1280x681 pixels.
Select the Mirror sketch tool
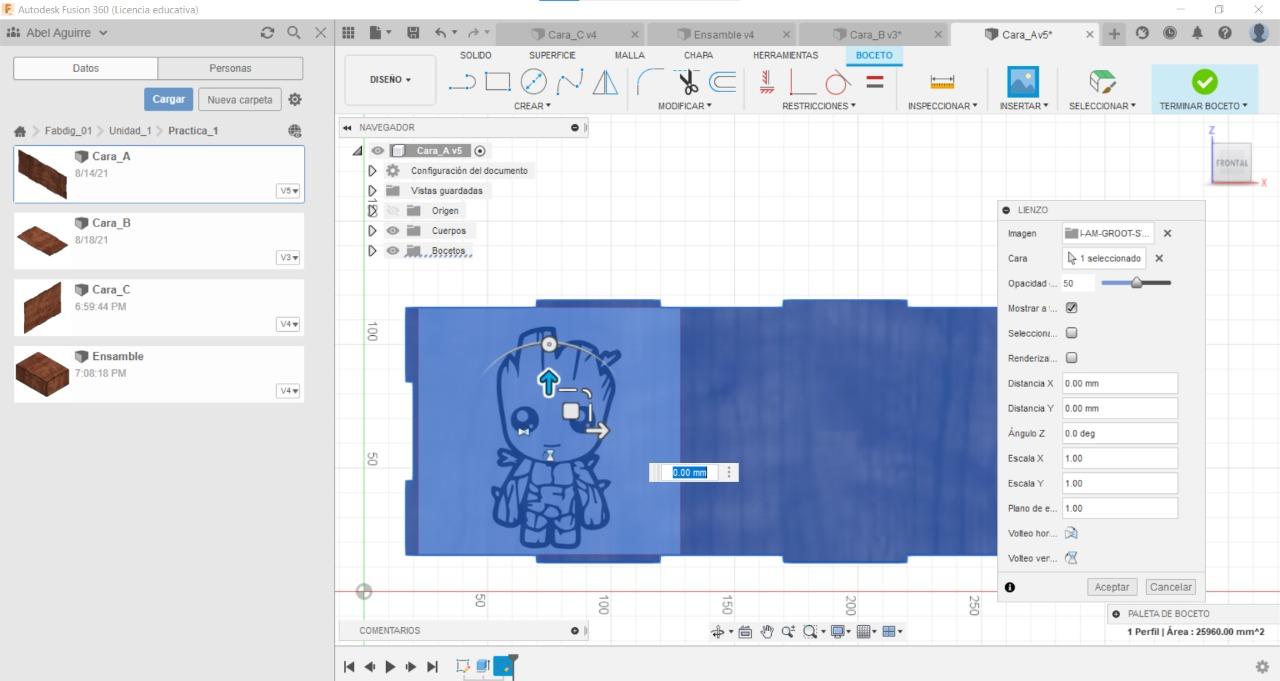[605, 82]
